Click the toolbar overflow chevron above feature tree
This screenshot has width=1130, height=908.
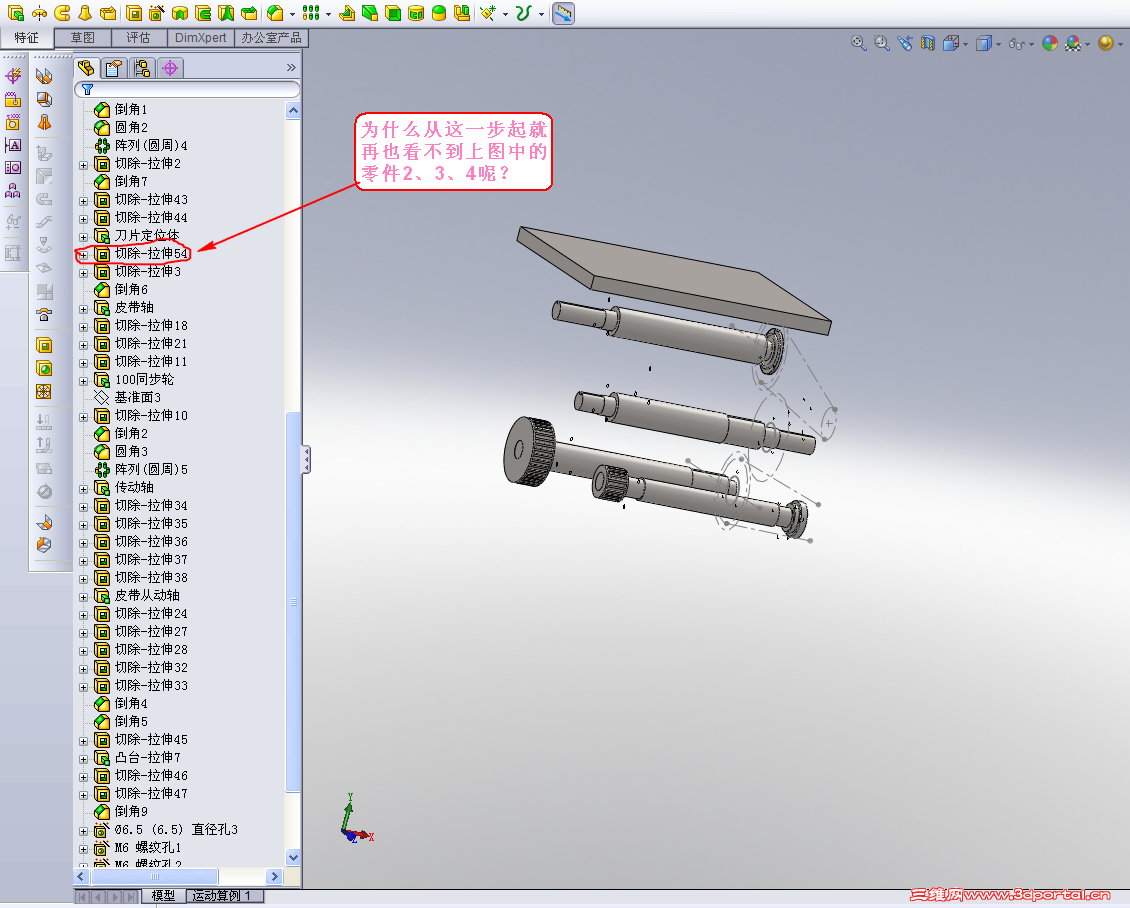coord(290,67)
